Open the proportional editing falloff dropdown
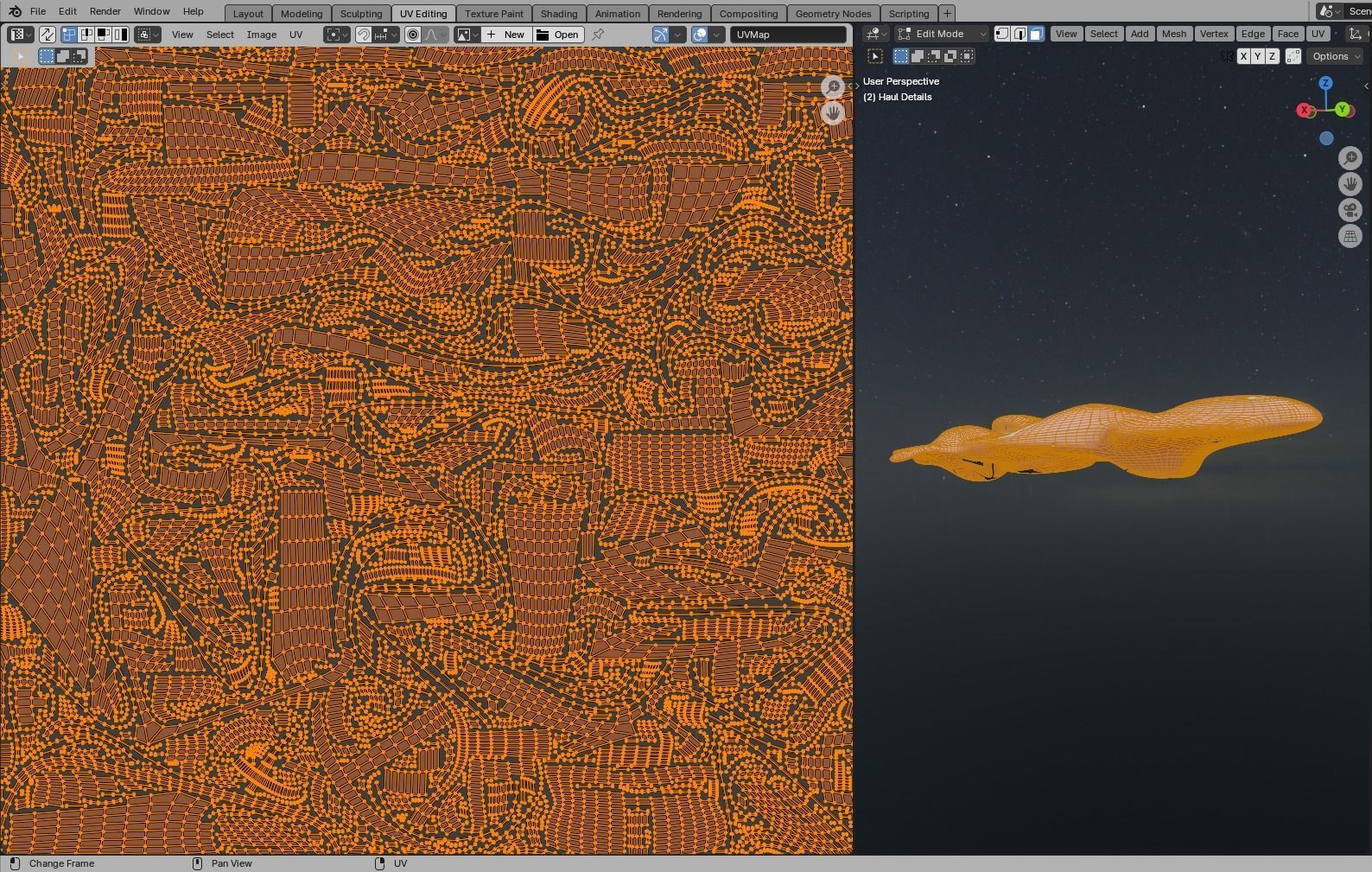 435,35
